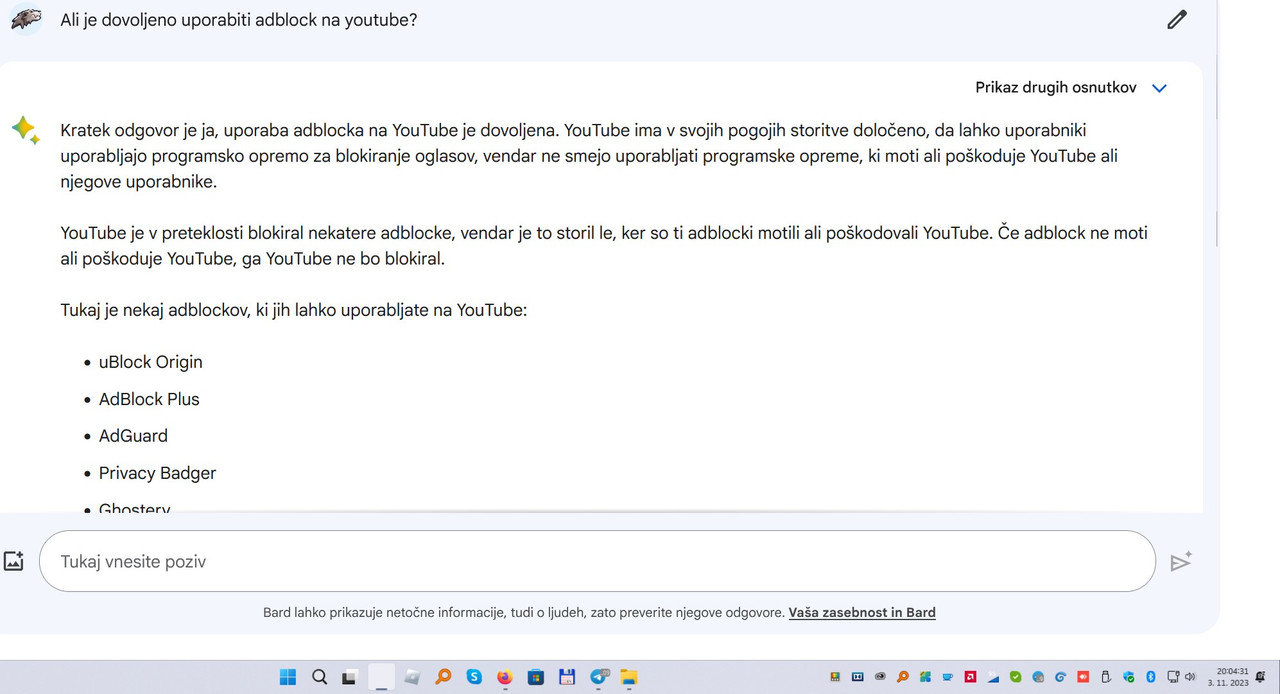
Task: Click the safely remove USB tray icon
Action: (x=1106, y=677)
